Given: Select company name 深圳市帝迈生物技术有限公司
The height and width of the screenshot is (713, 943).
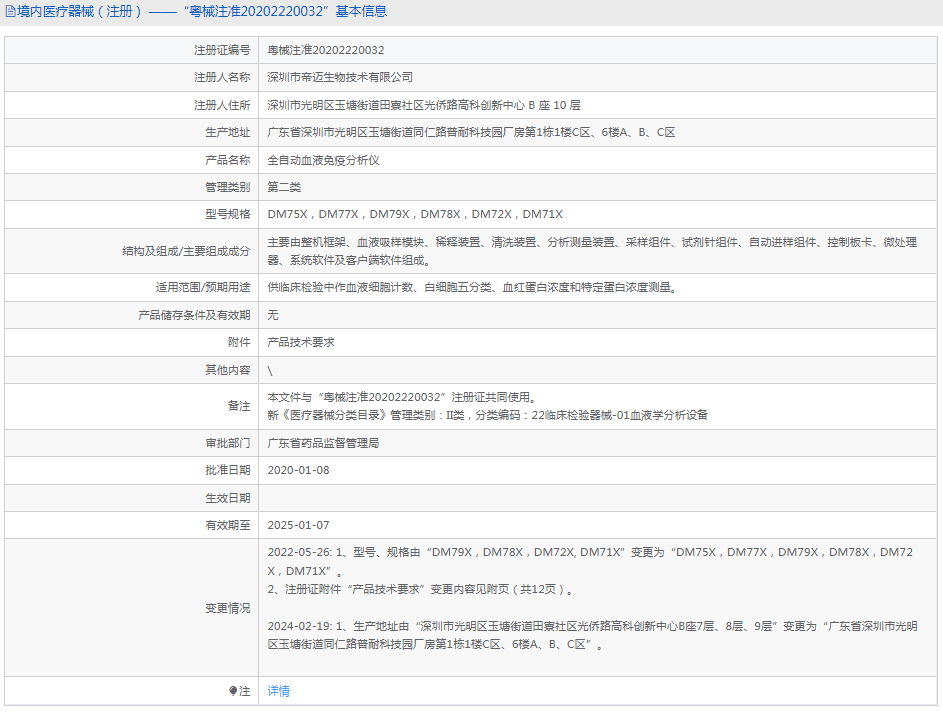Looking at the screenshot, I should point(340,77).
